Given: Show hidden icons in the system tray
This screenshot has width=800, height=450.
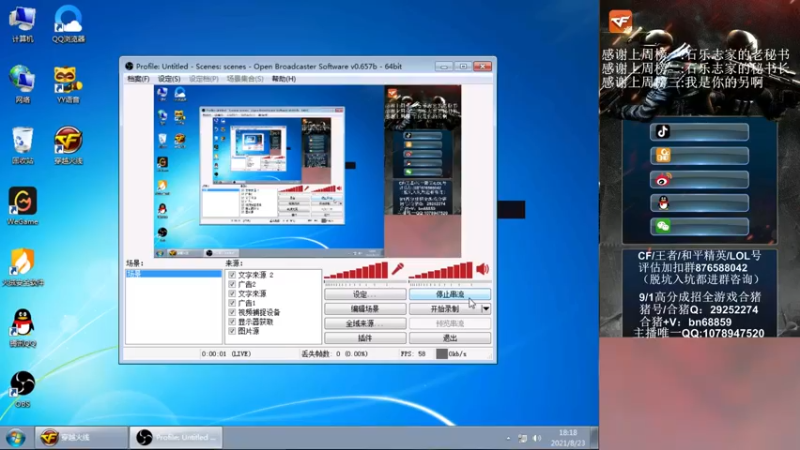Looking at the screenshot, I should coord(508,438).
